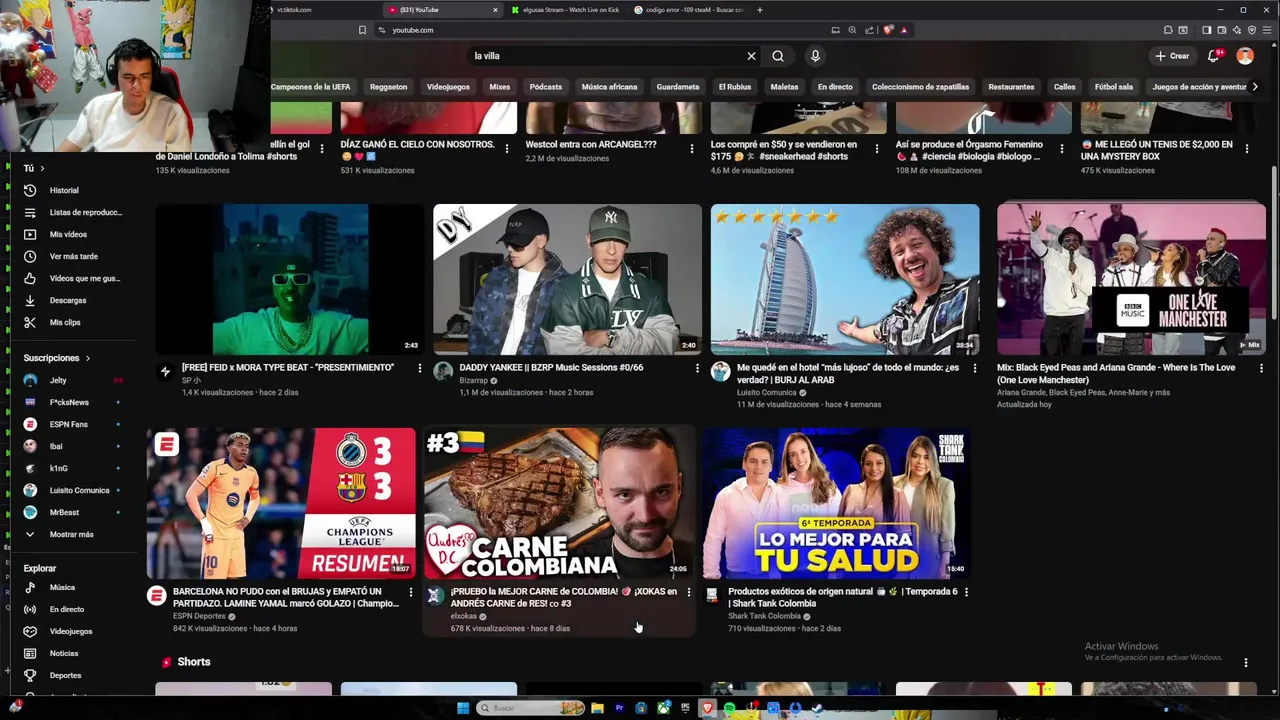This screenshot has width=1280, height=720.
Task: Open options menu for DADDY YANKEE video
Action: click(697, 368)
